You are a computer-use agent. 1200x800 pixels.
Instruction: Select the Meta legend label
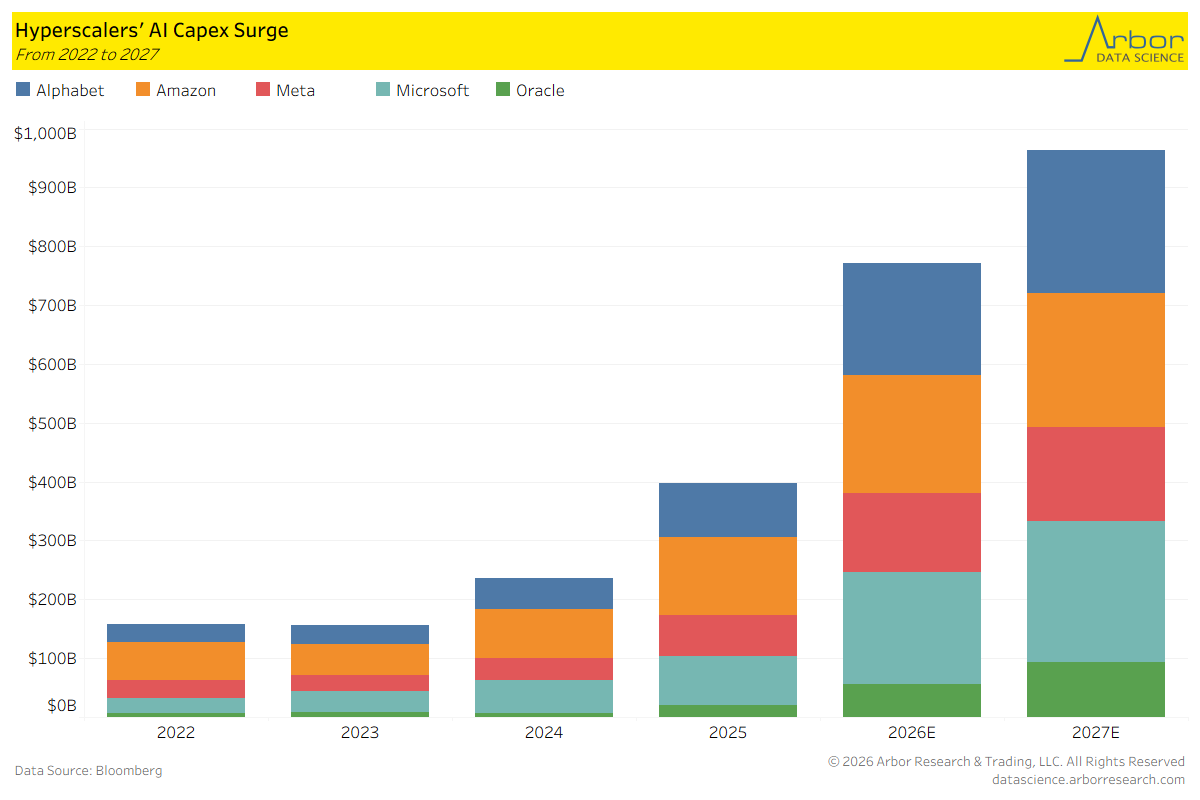click(x=295, y=90)
